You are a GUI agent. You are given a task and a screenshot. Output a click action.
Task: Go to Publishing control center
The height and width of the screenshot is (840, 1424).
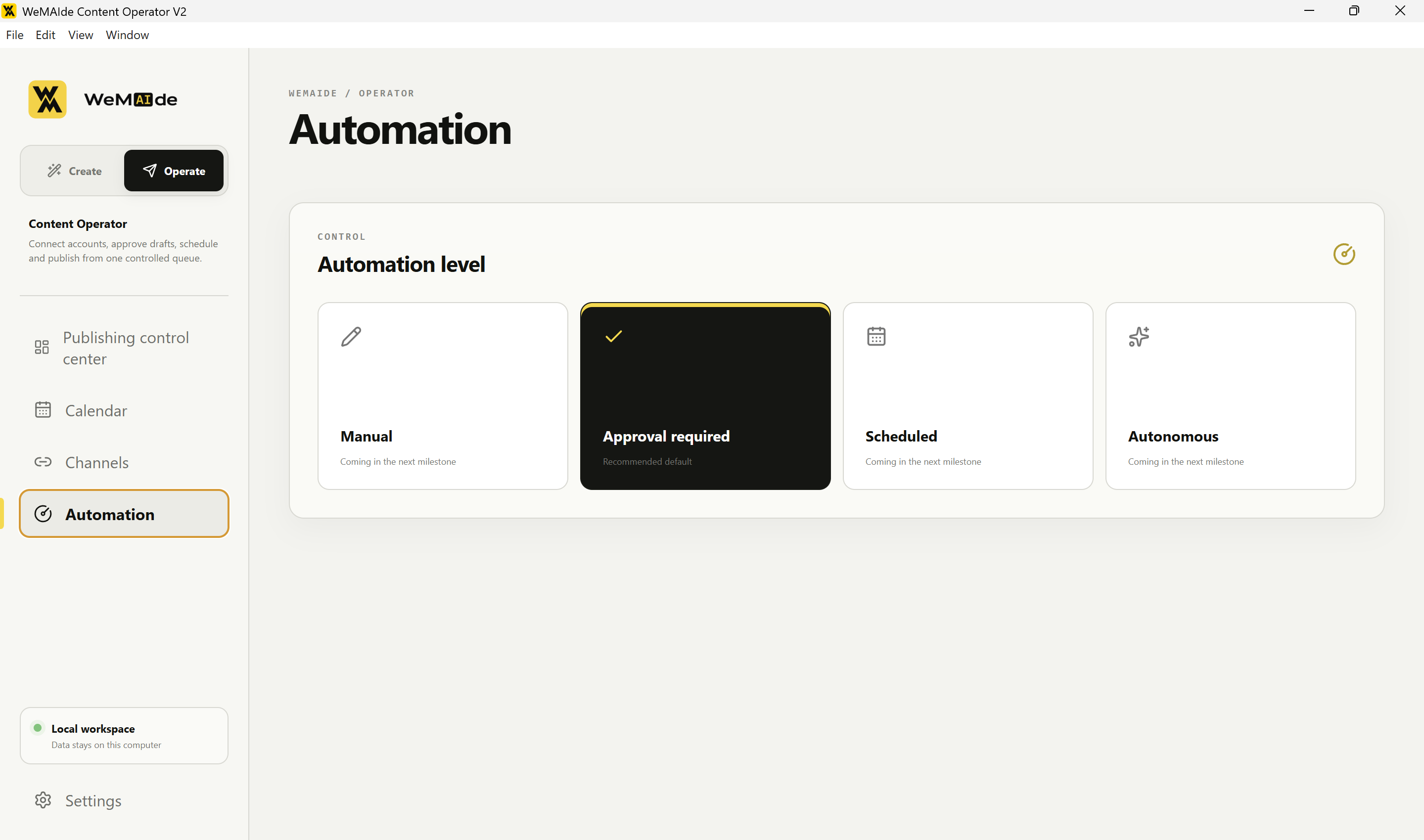click(x=124, y=348)
